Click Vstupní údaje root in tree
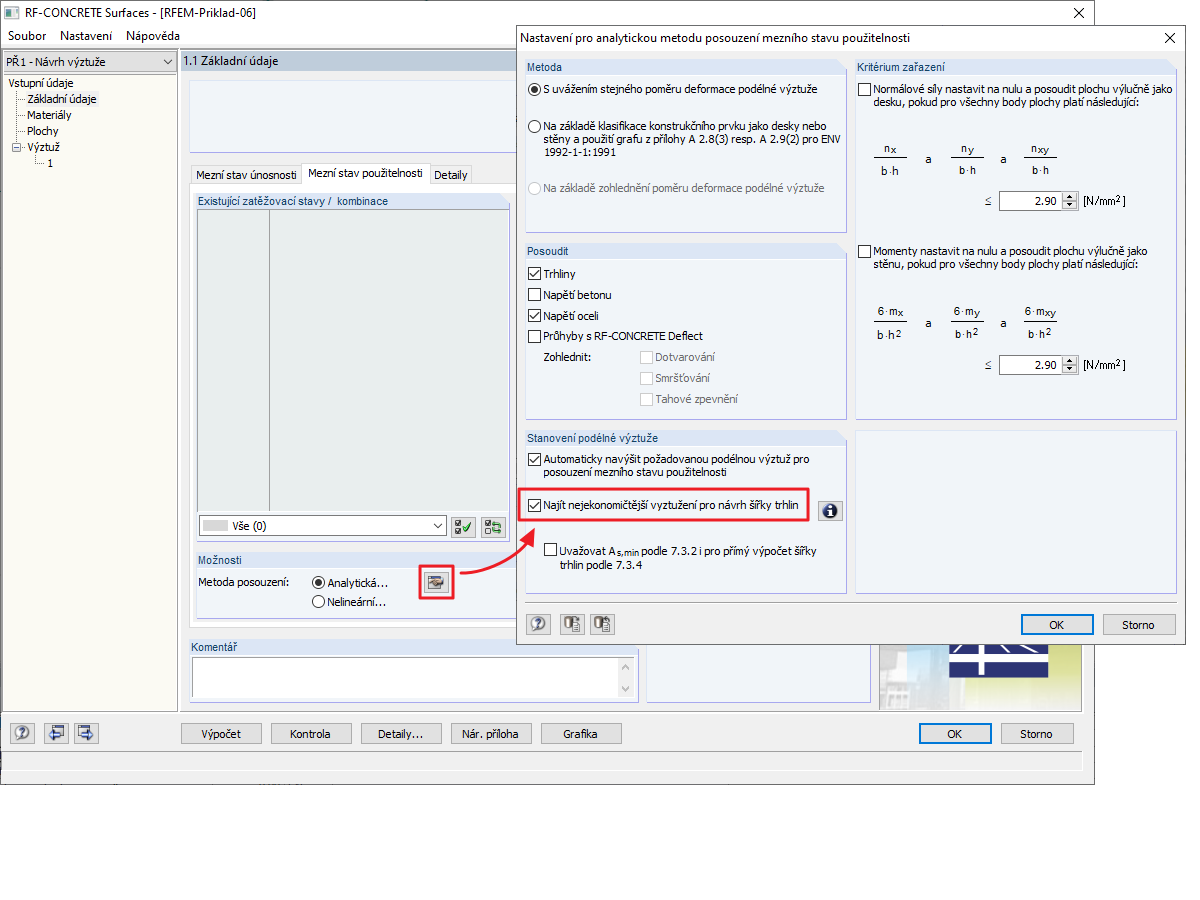1200x900 pixels. pos(41,83)
